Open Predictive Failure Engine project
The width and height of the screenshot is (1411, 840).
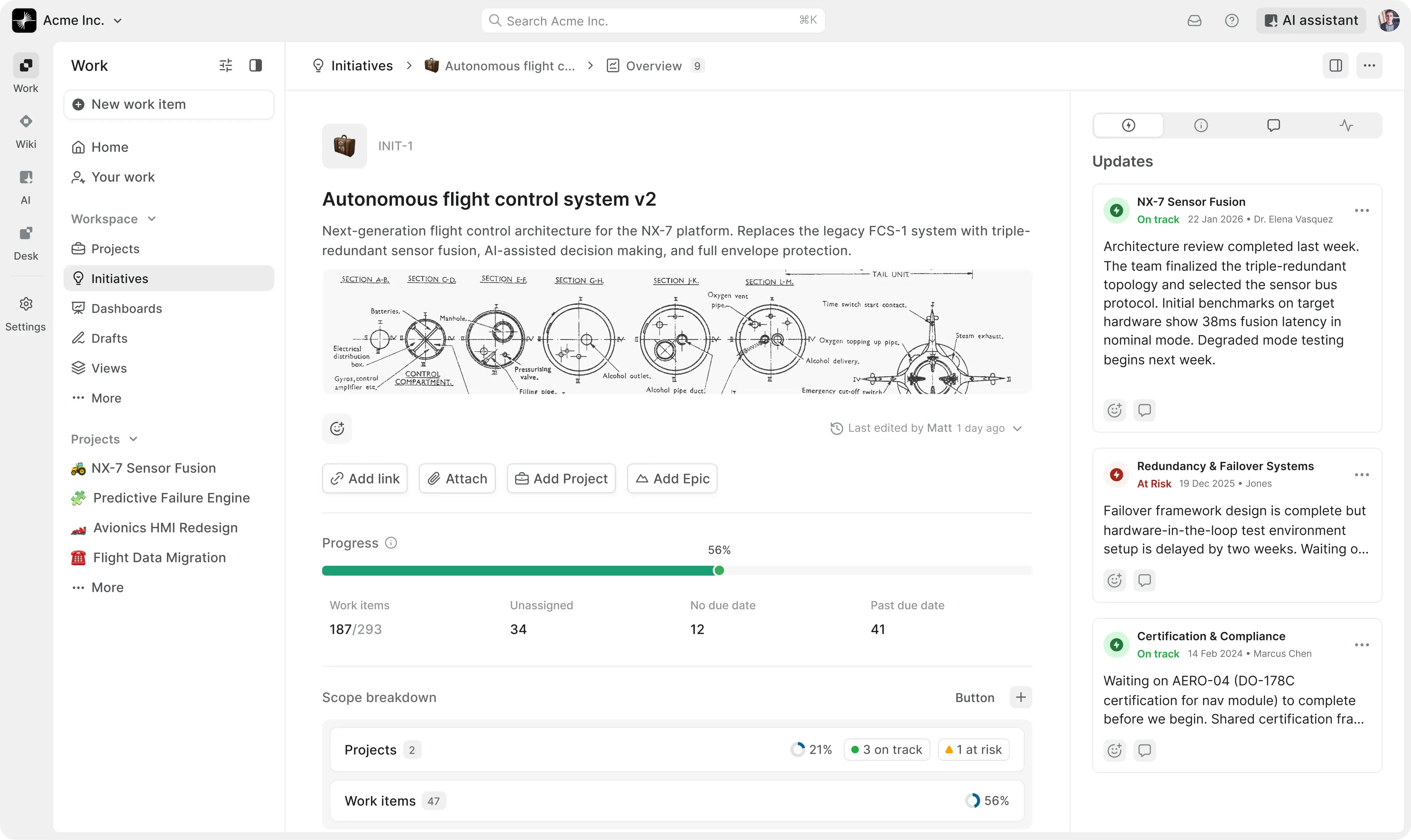(x=169, y=498)
